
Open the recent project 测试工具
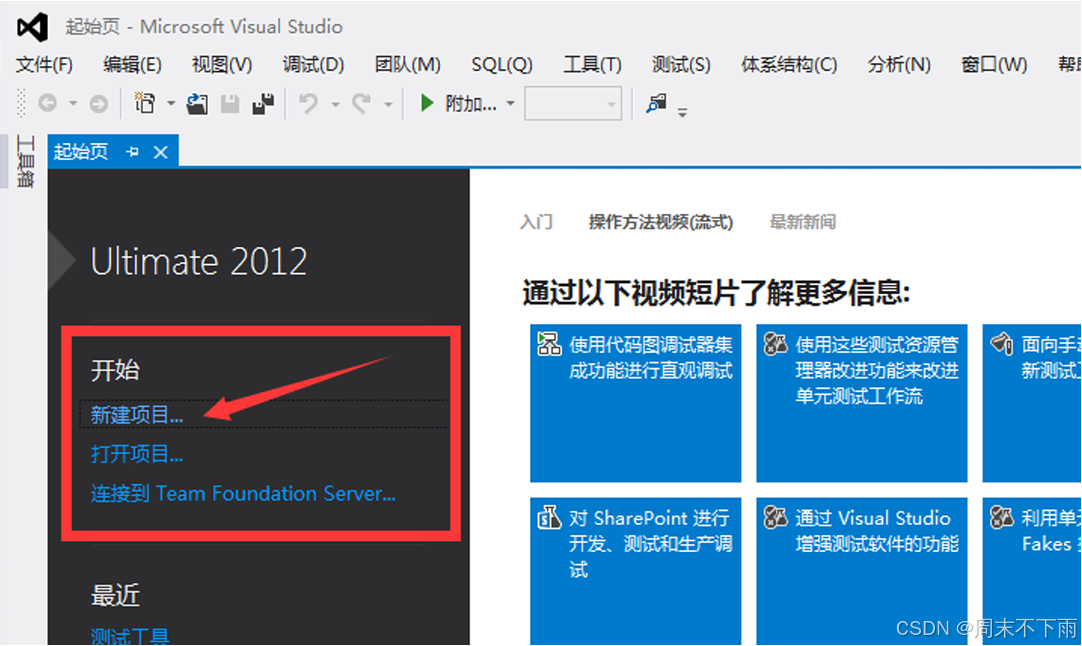[130, 636]
